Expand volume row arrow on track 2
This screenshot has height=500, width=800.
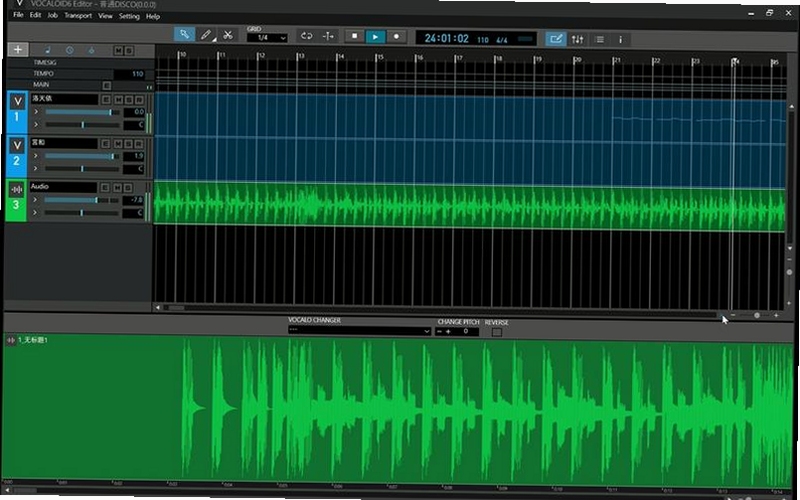click(x=35, y=156)
